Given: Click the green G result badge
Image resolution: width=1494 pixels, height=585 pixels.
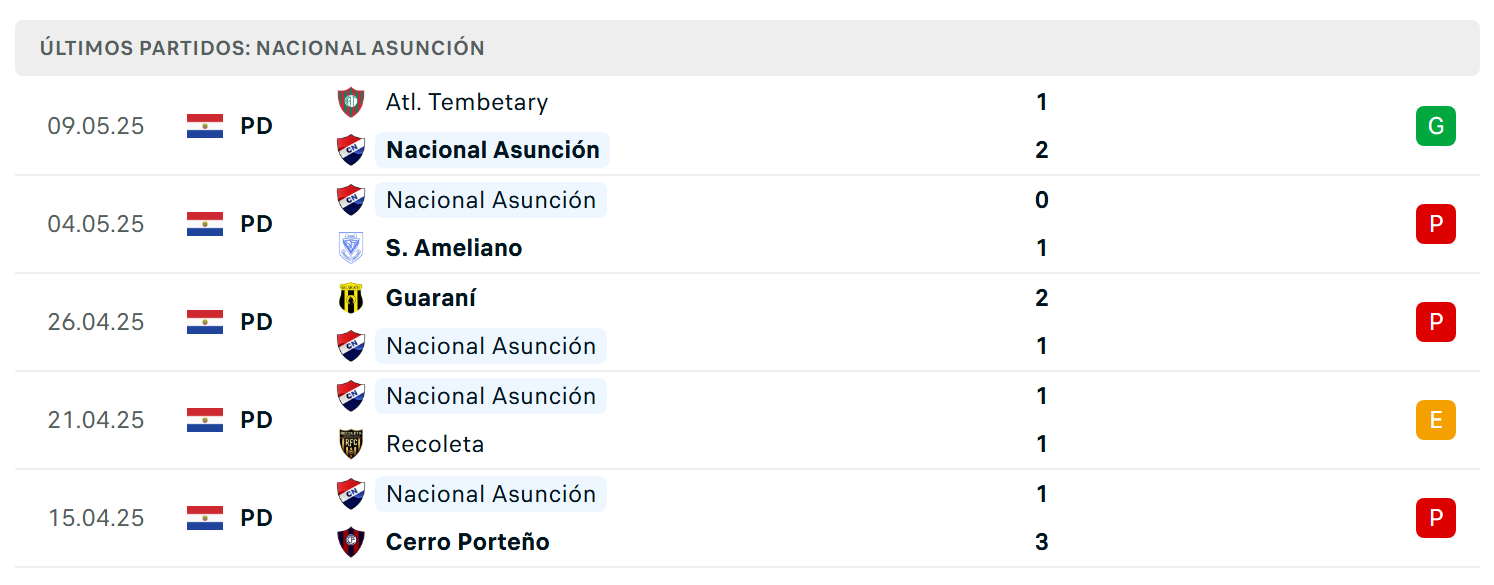Looking at the screenshot, I should [x=1436, y=126].
